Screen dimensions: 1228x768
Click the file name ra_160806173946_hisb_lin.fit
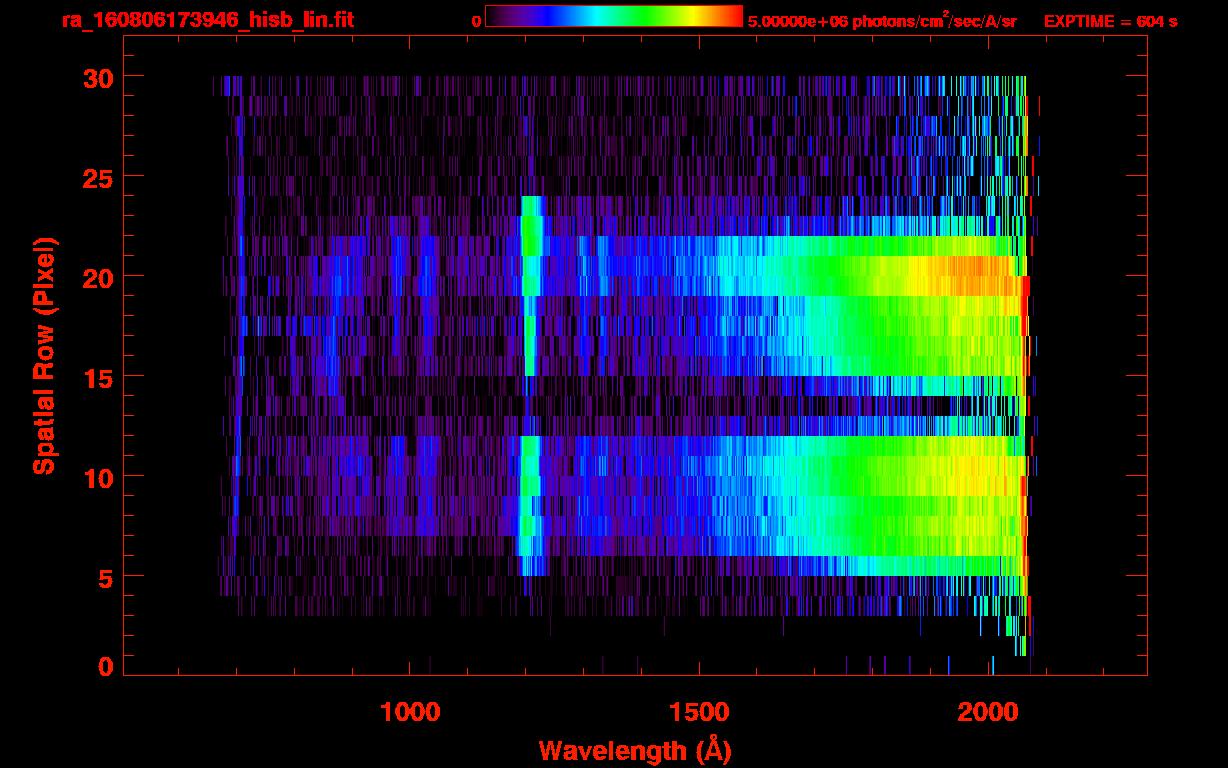point(206,20)
